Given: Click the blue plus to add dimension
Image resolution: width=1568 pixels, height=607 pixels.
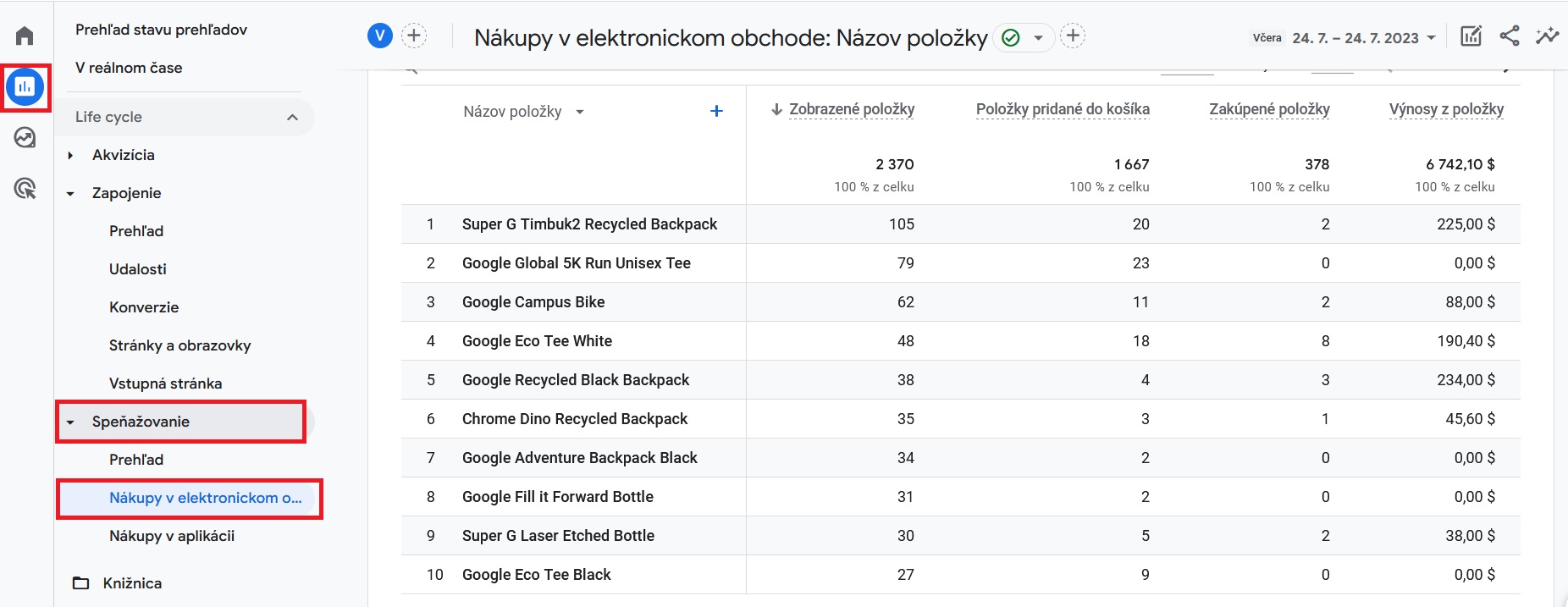Looking at the screenshot, I should [x=716, y=111].
